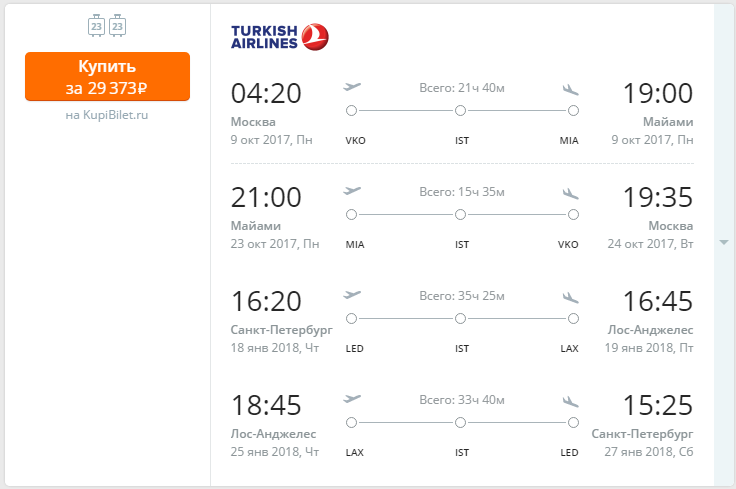Select the IST stopover marker on the Los Angeles–St. Petersburg flight
Viewport: 736px width, 489px height.
460,423
